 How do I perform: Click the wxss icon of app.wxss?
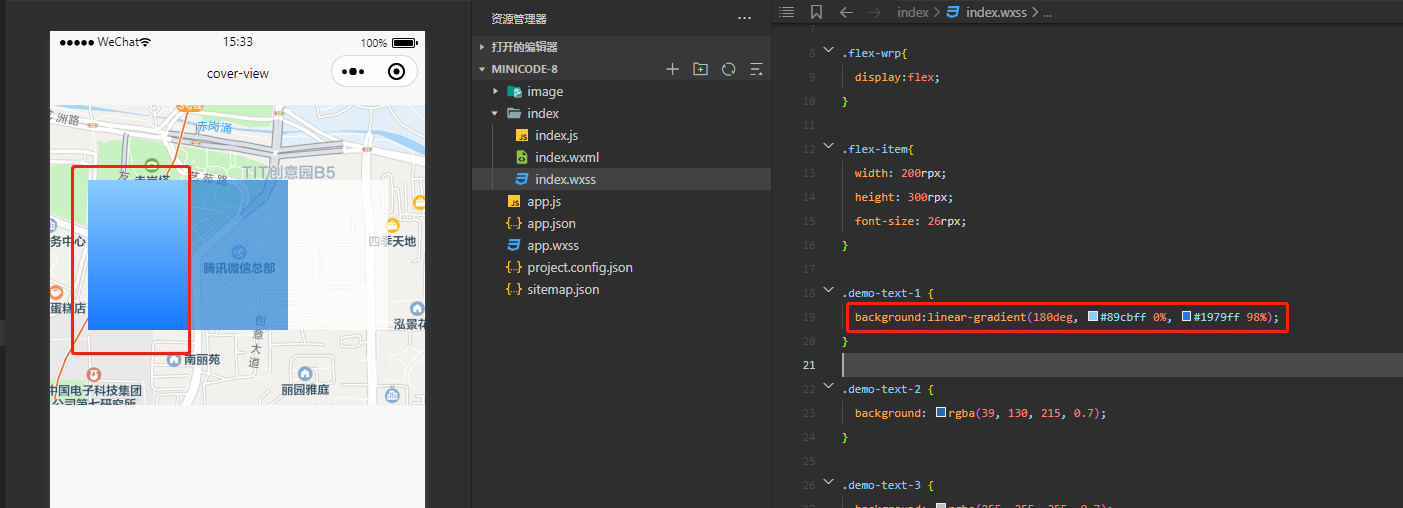coord(514,245)
